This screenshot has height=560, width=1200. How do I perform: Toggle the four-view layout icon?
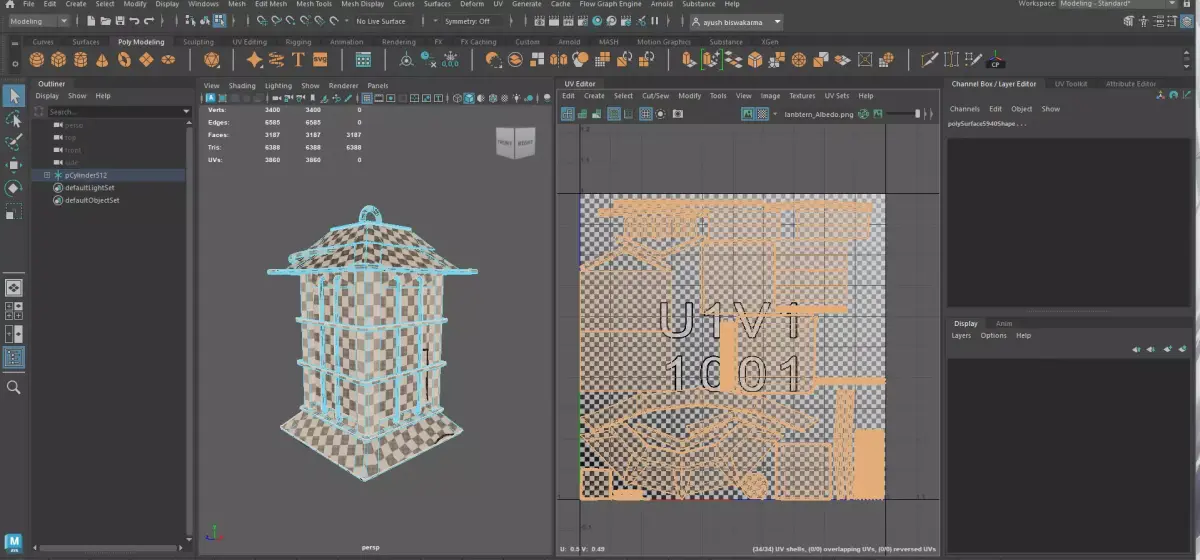(x=14, y=310)
